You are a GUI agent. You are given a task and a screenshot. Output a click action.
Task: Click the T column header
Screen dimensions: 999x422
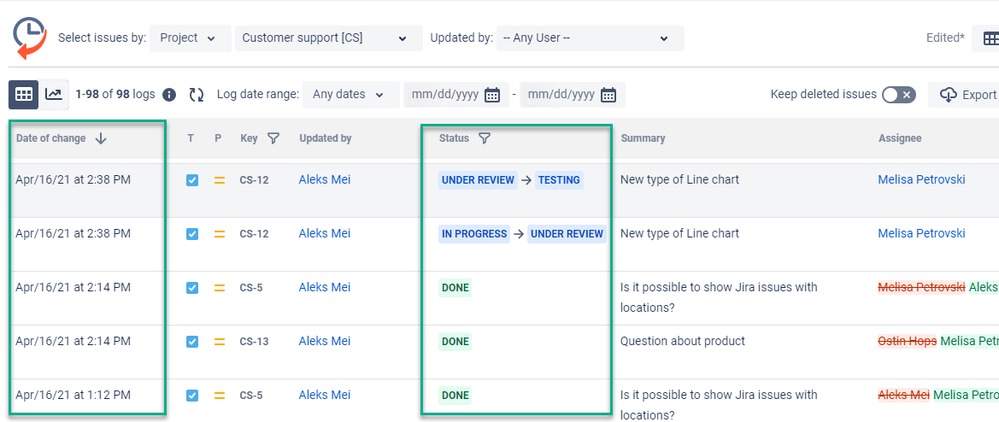point(190,138)
